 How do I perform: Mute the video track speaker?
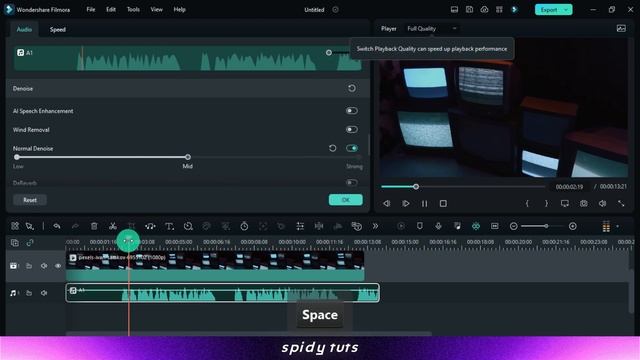point(44,266)
